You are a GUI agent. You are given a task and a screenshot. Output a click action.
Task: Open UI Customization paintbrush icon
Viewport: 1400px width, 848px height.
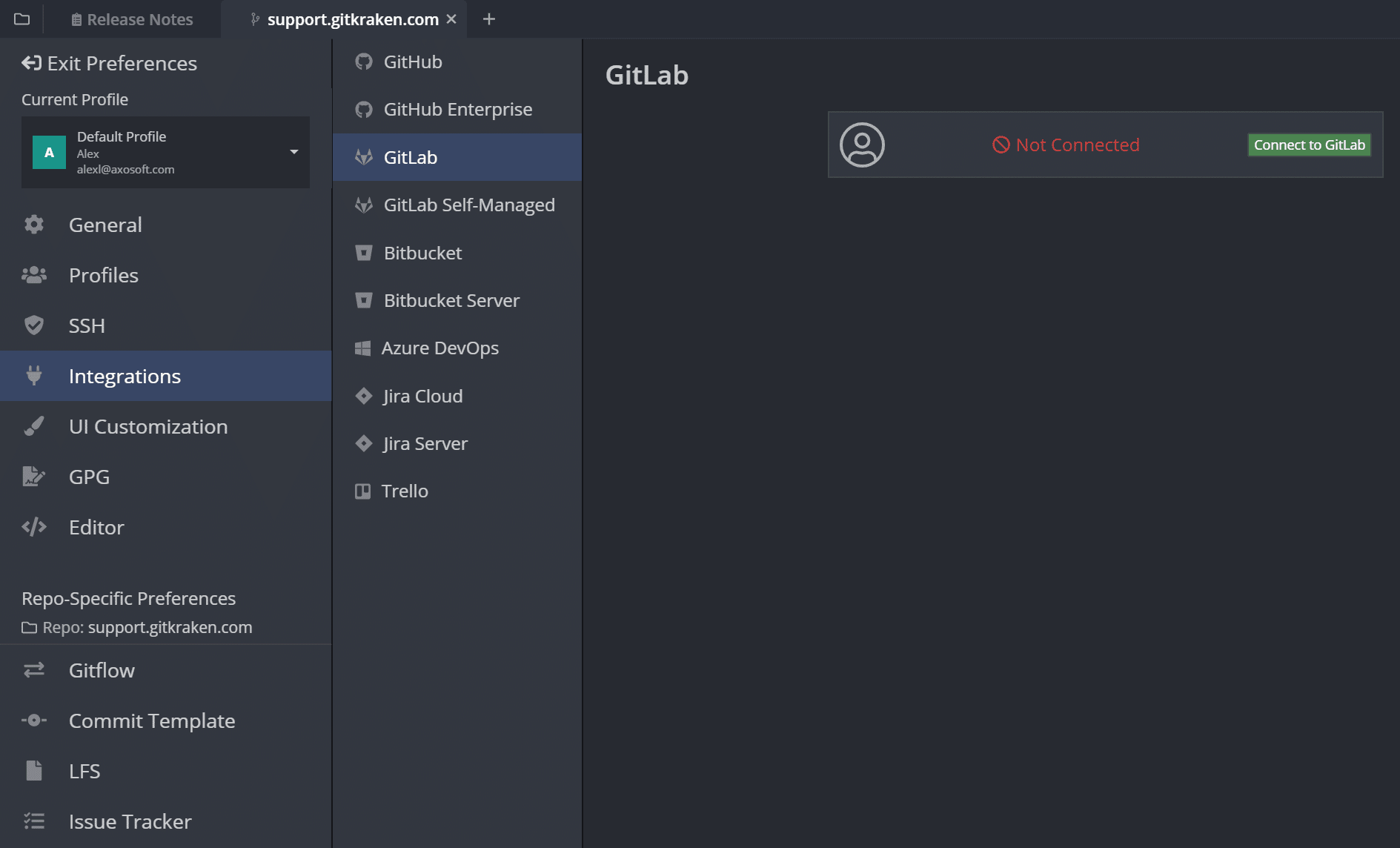(x=34, y=426)
